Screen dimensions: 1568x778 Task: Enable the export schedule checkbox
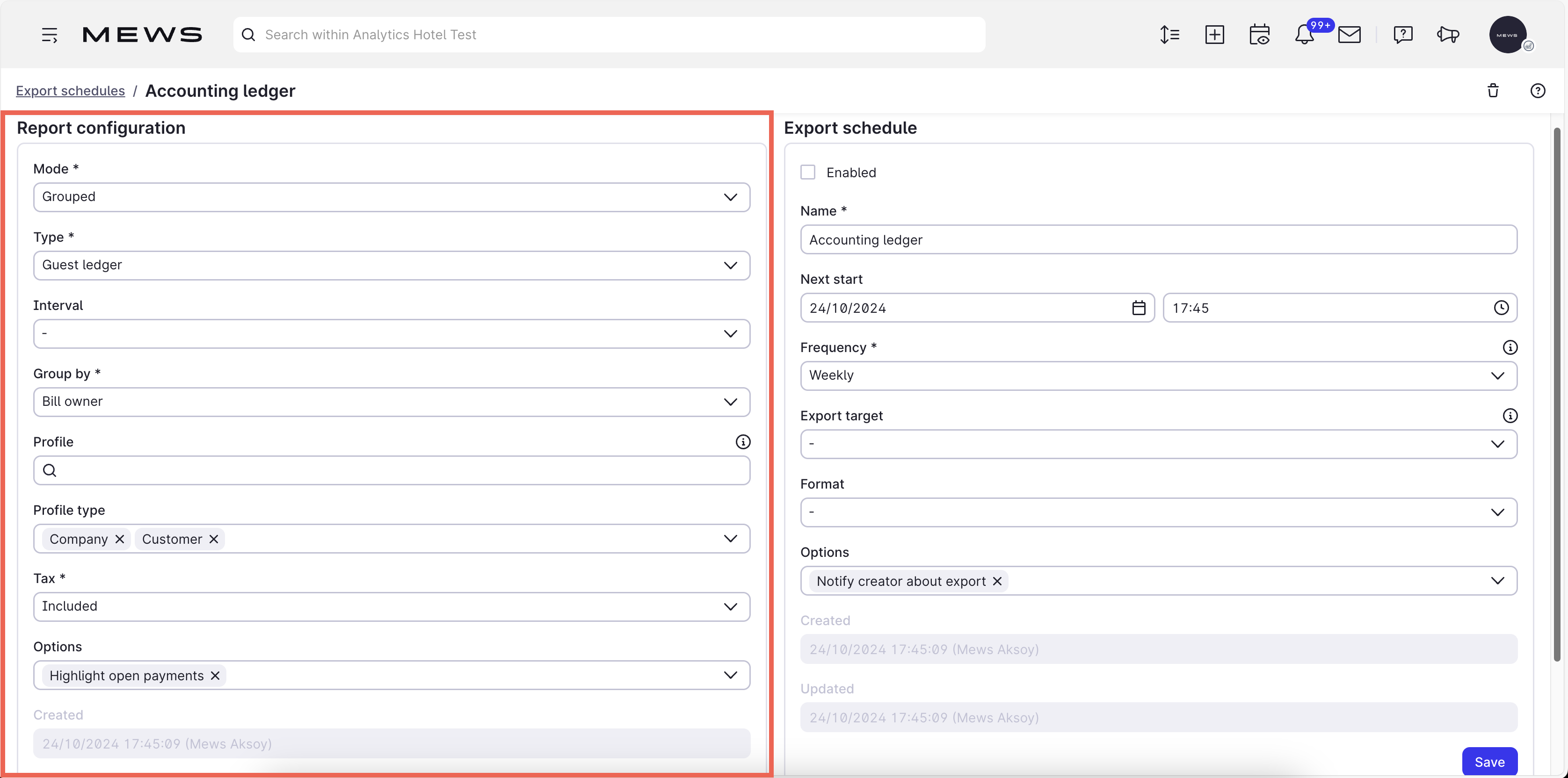(x=808, y=172)
